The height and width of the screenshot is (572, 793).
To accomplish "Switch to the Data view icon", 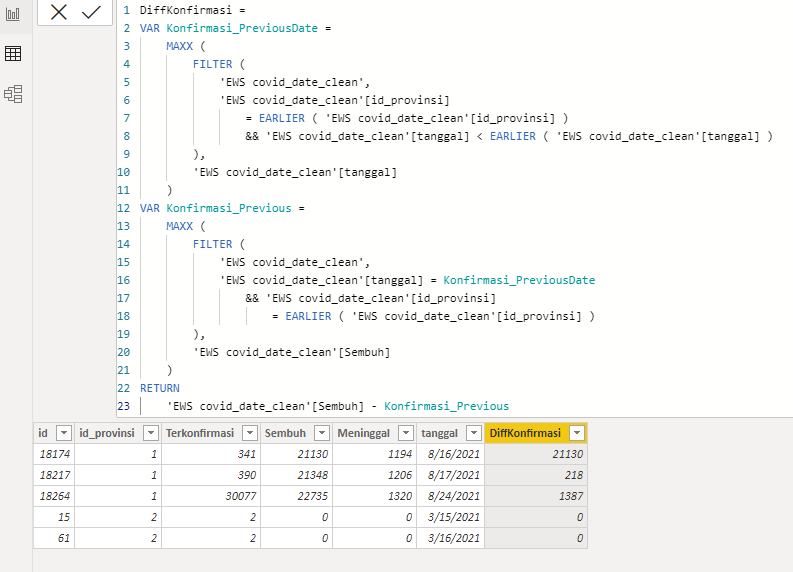I will pyautogui.click(x=13, y=53).
